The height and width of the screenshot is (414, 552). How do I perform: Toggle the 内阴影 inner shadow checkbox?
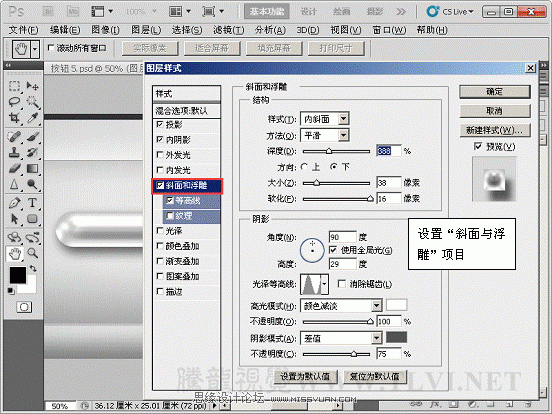pyautogui.click(x=160, y=140)
